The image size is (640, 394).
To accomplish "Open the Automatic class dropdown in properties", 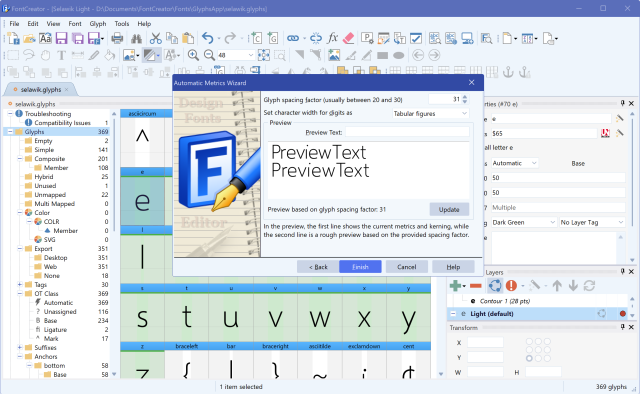I will [x=514, y=163].
